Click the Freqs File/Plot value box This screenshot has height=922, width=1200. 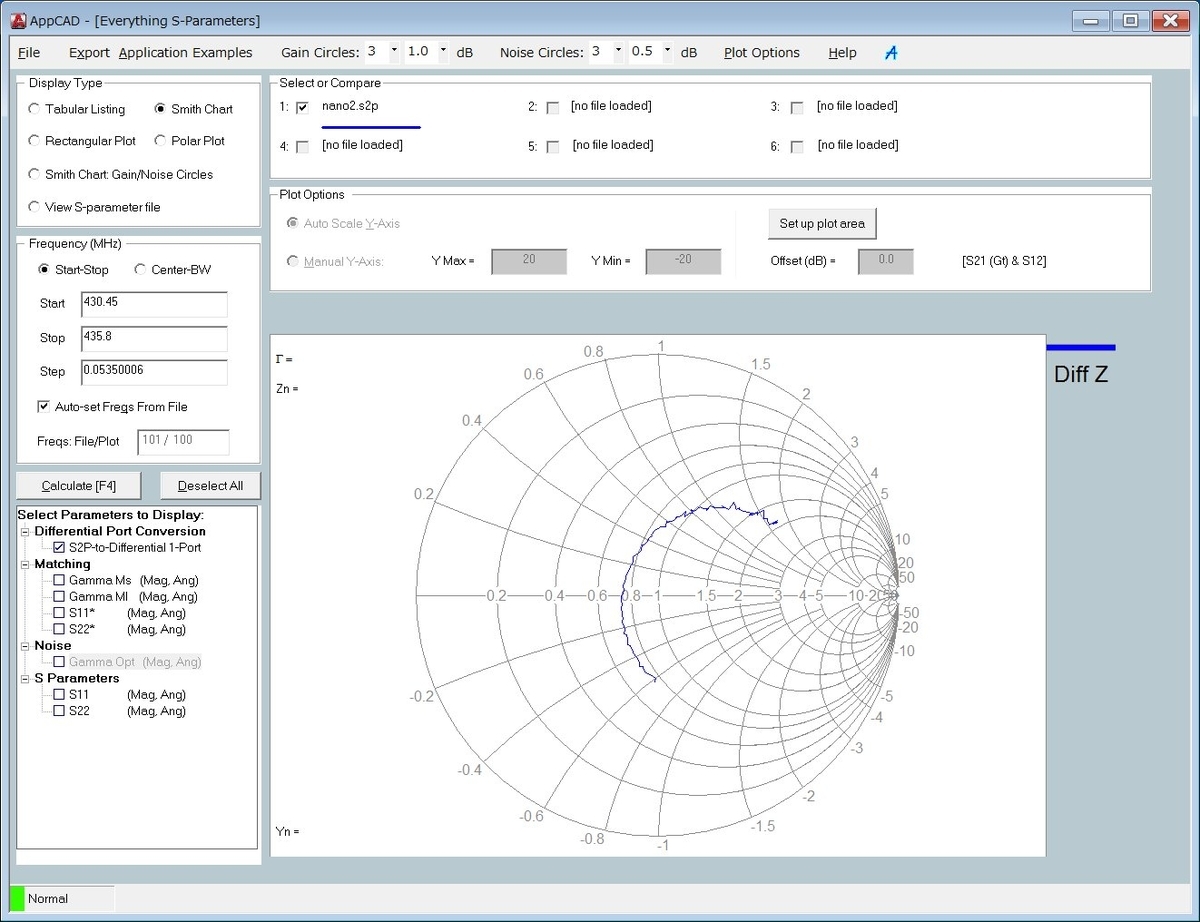point(183,441)
